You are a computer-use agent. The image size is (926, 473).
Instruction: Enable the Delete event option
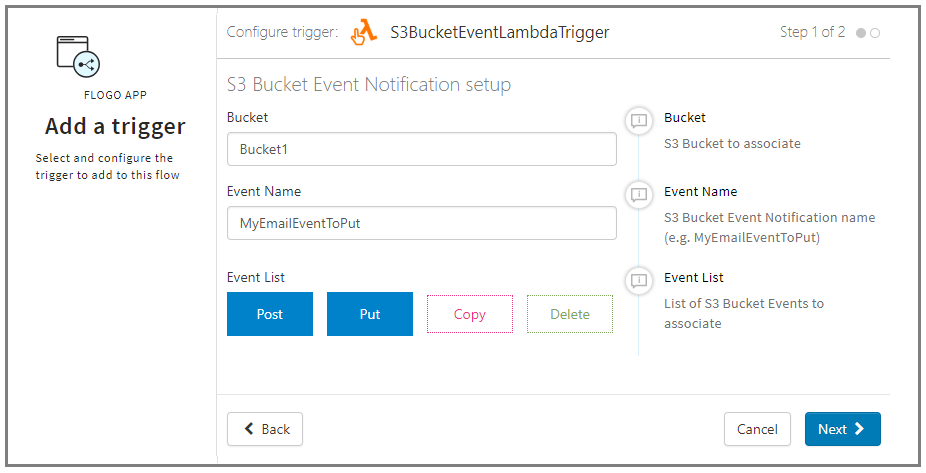(x=570, y=314)
